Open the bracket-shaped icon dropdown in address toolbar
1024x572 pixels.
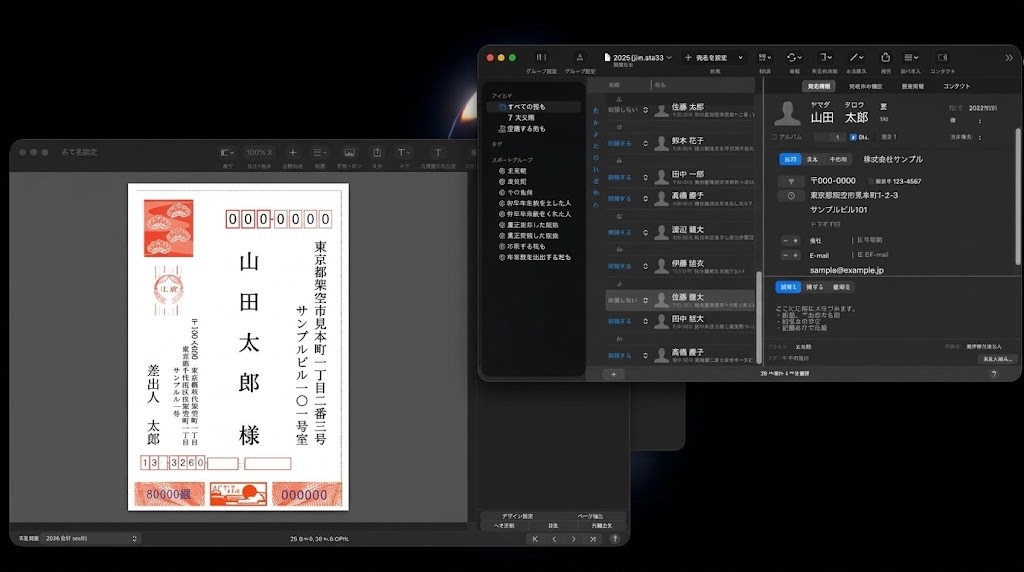(x=825, y=57)
